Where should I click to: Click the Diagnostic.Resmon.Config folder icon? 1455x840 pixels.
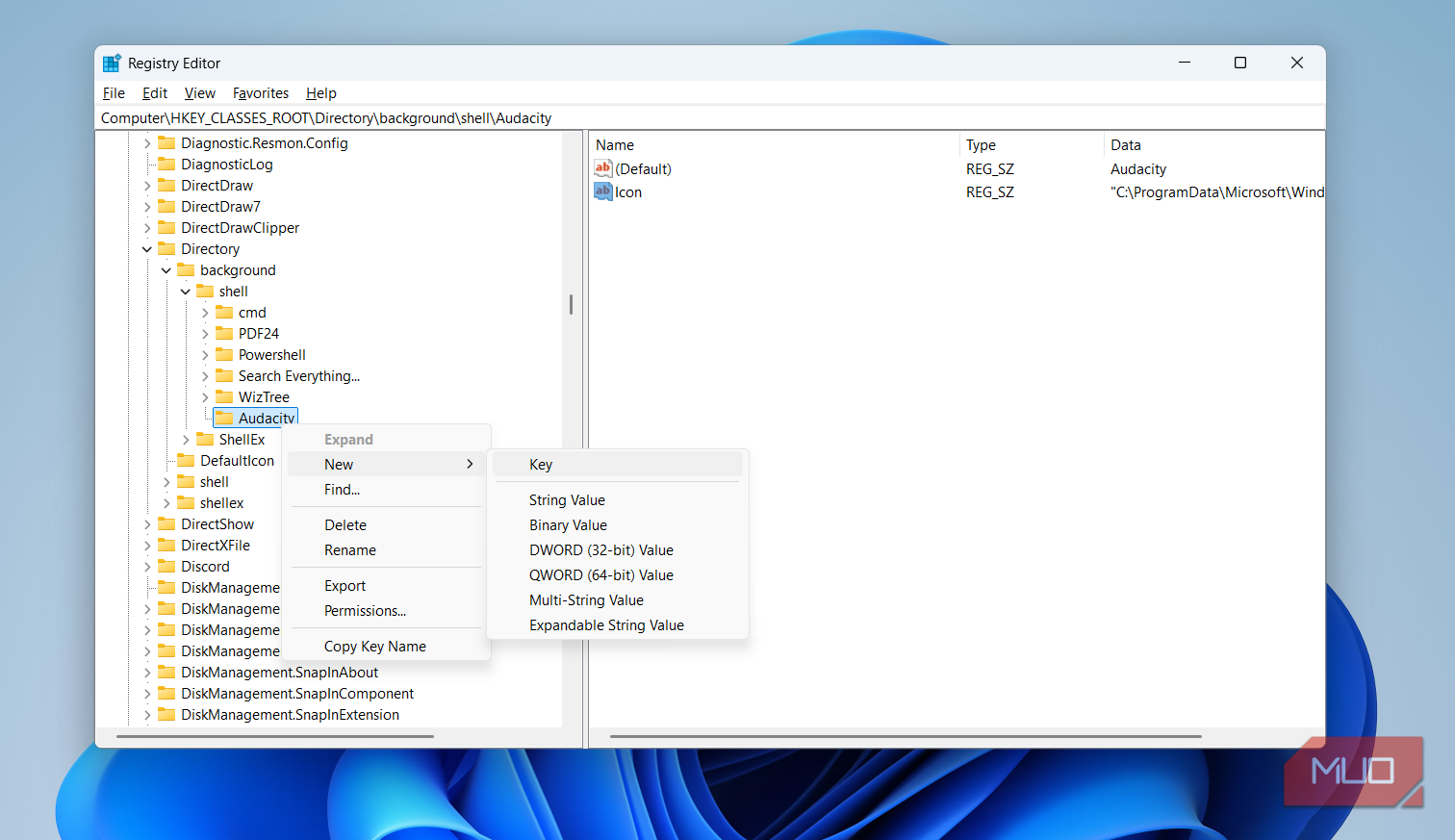tap(166, 142)
